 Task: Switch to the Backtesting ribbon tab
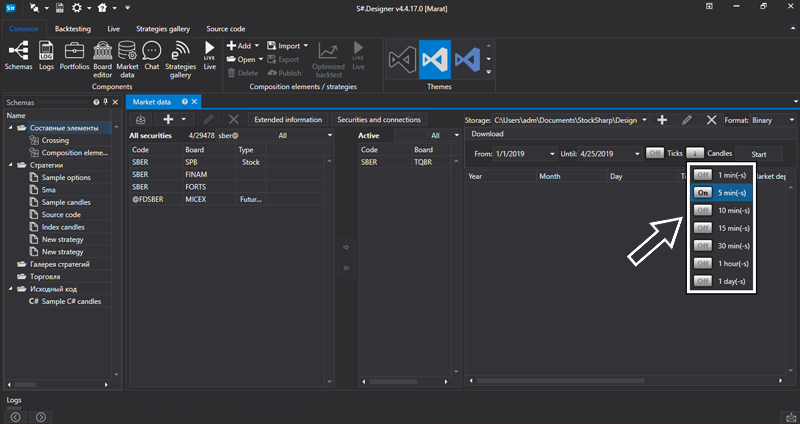pyautogui.click(x=73, y=30)
